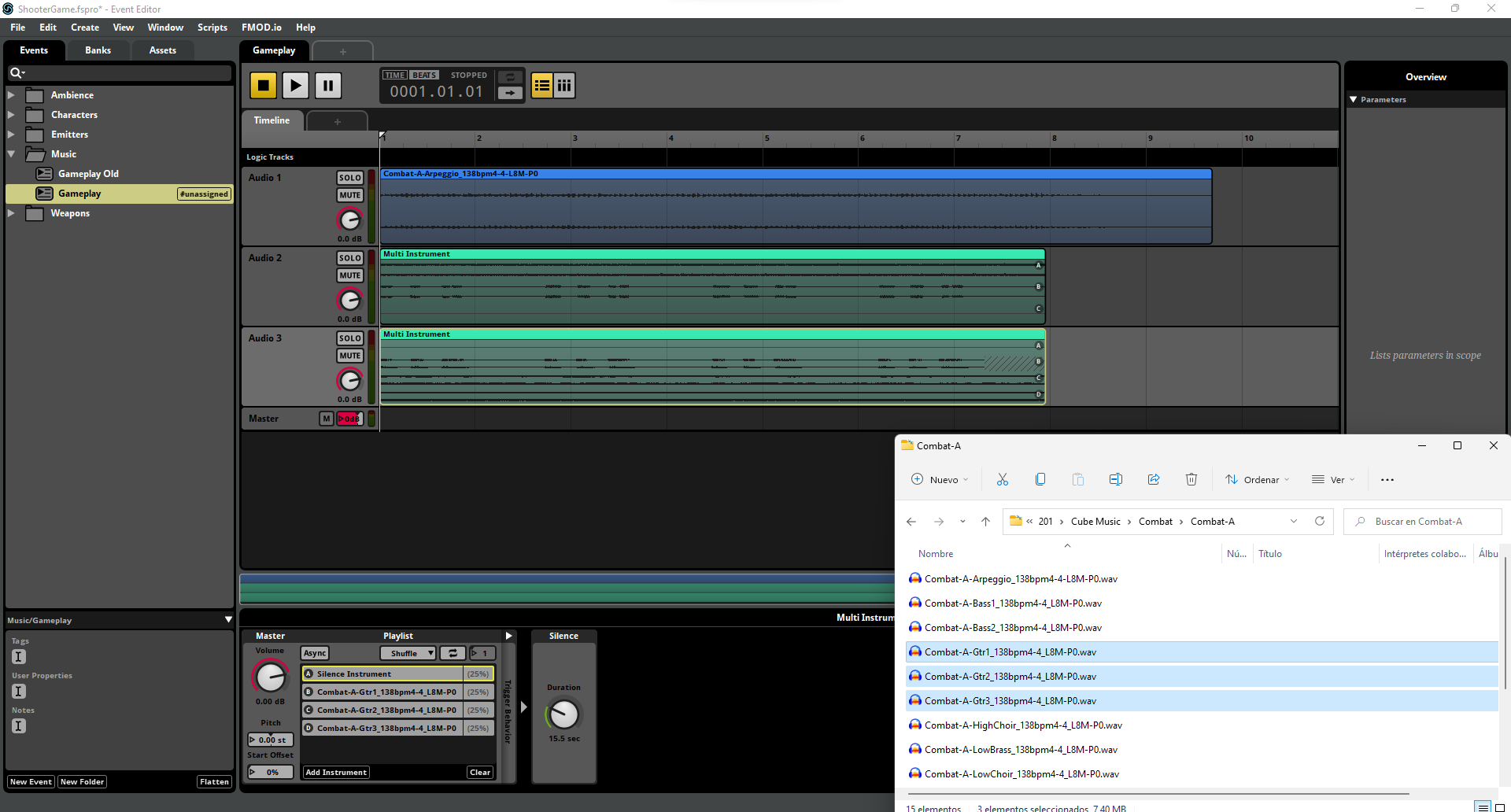Click the Master Volume knob in the instrument deck
The height and width of the screenshot is (812, 1511).
[270, 677]
